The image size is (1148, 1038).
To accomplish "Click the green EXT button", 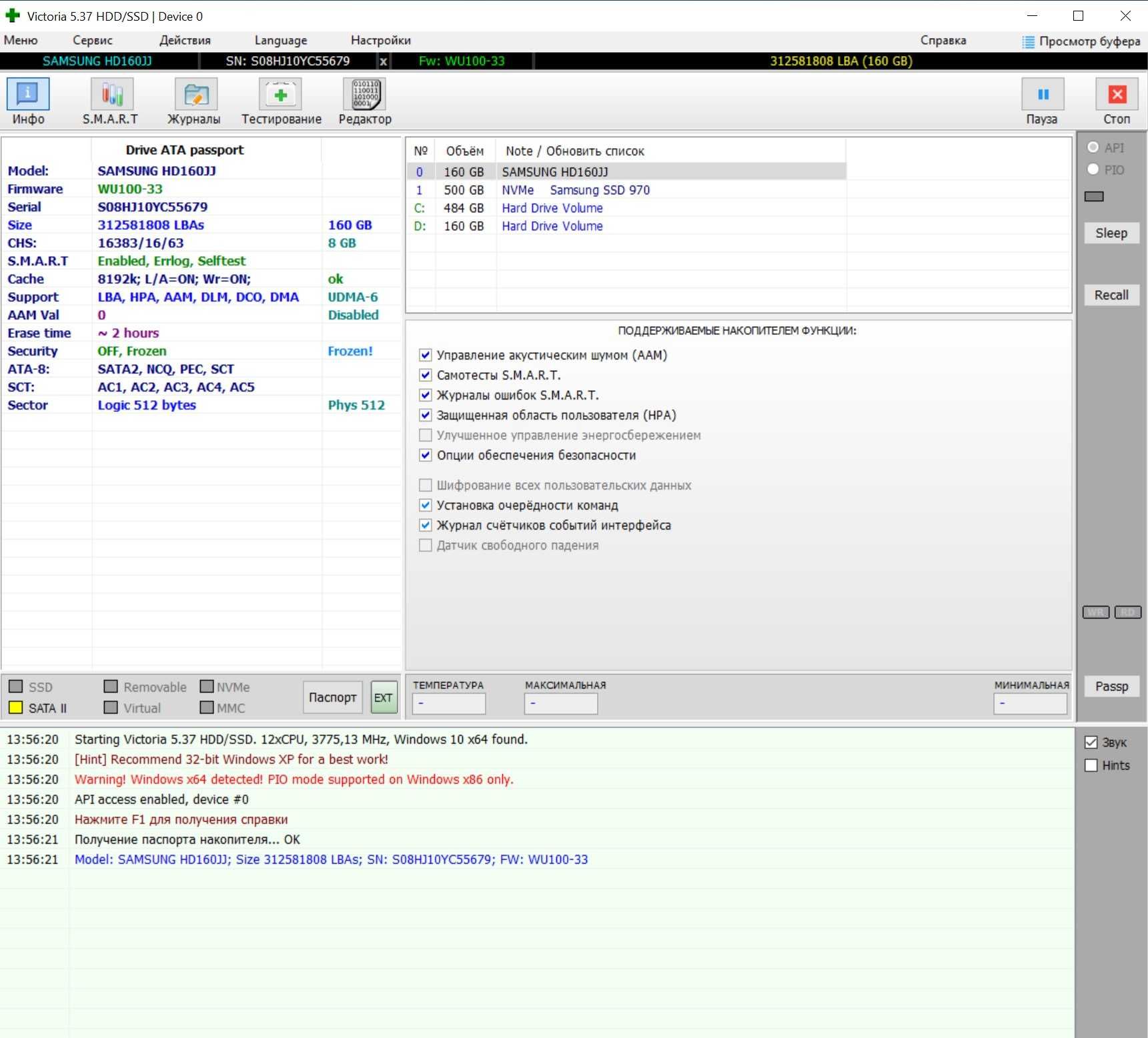I will [x=384, y=697].
